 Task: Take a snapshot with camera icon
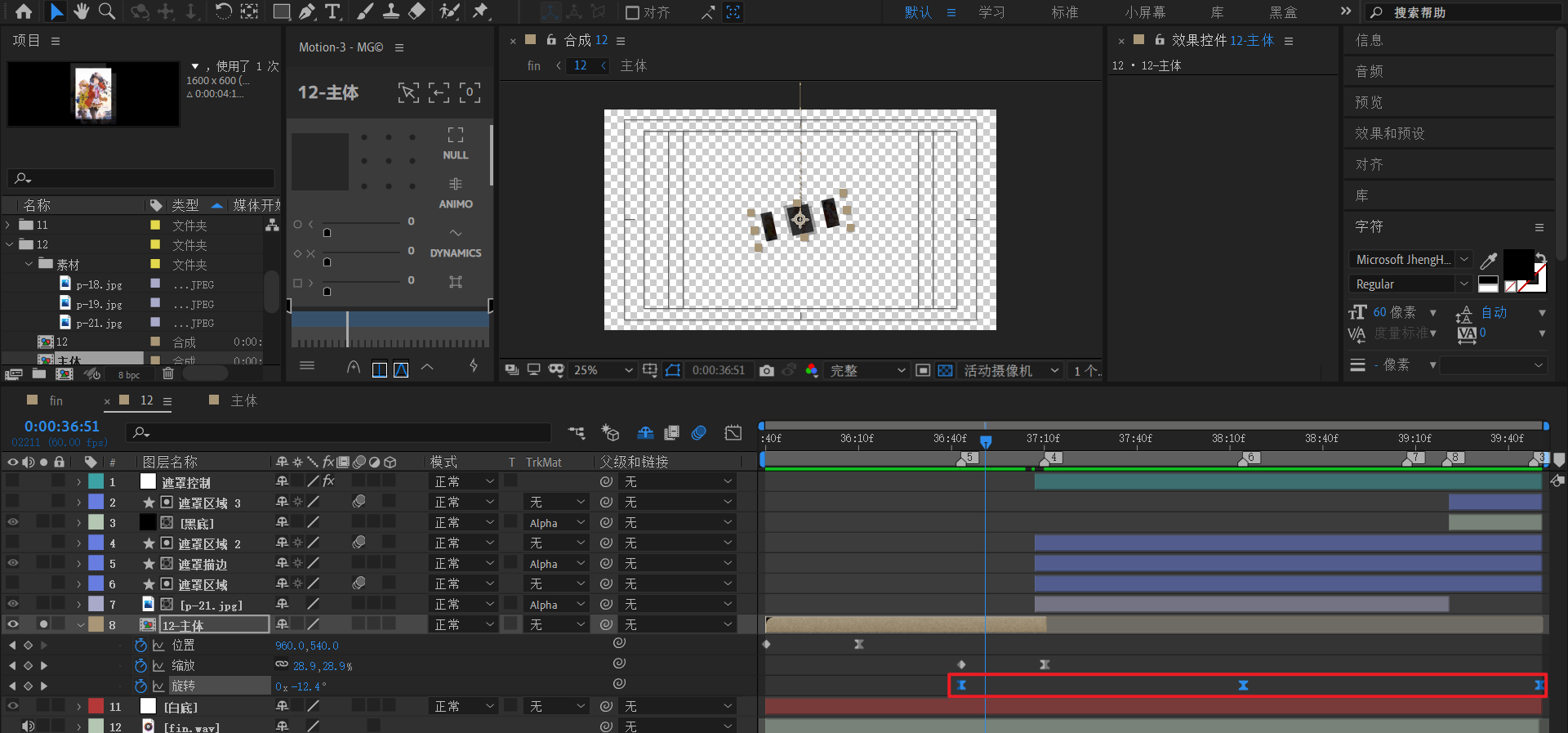pos(766,370)
